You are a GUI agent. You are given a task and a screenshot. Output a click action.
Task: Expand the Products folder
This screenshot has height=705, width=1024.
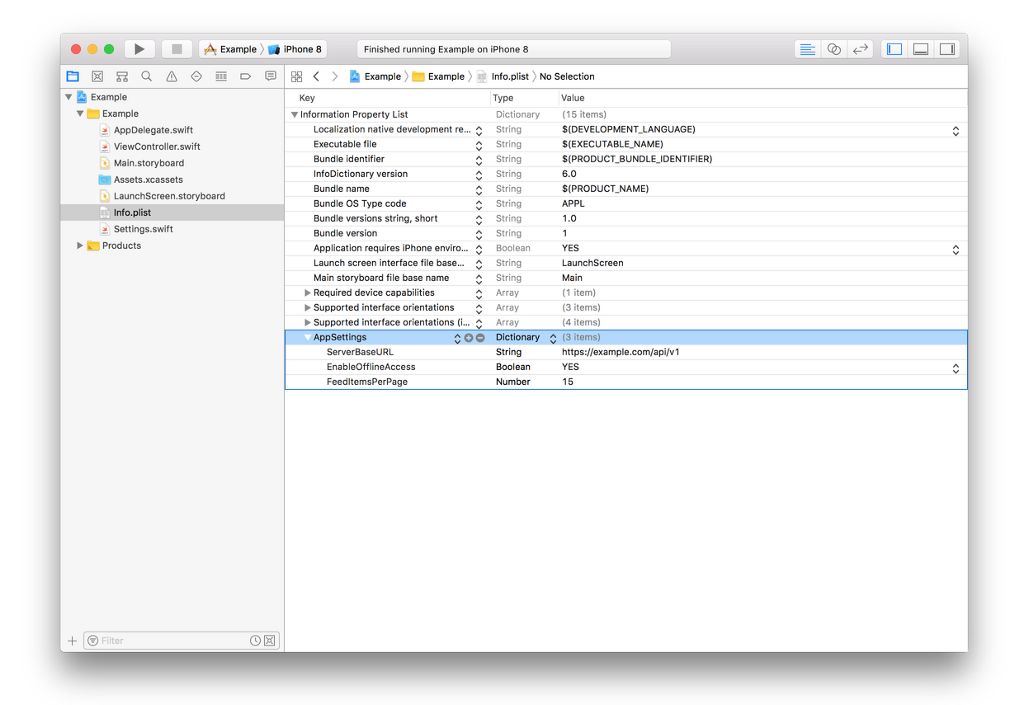coord(80,246)
